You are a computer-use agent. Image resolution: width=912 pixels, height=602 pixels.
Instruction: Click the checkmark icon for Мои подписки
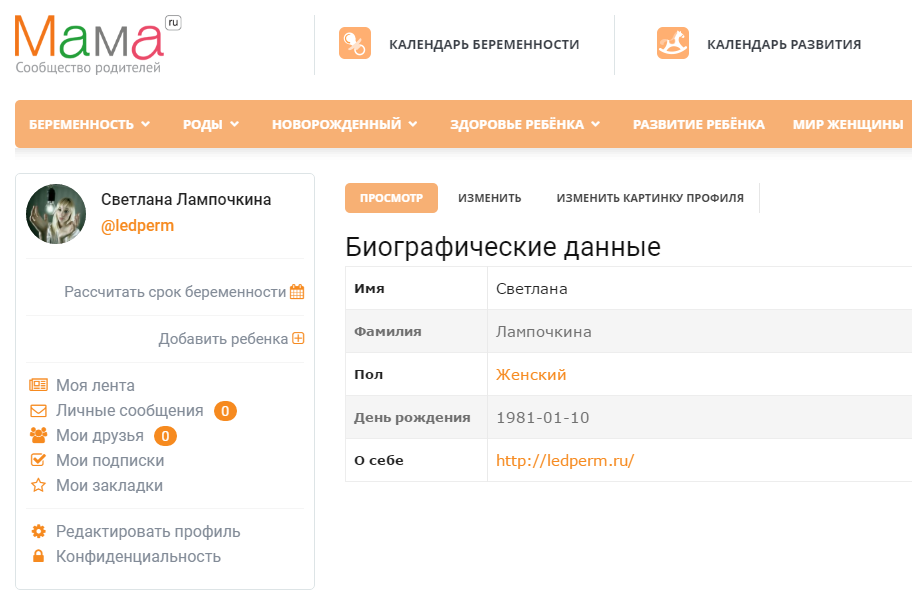pos(39,461)
